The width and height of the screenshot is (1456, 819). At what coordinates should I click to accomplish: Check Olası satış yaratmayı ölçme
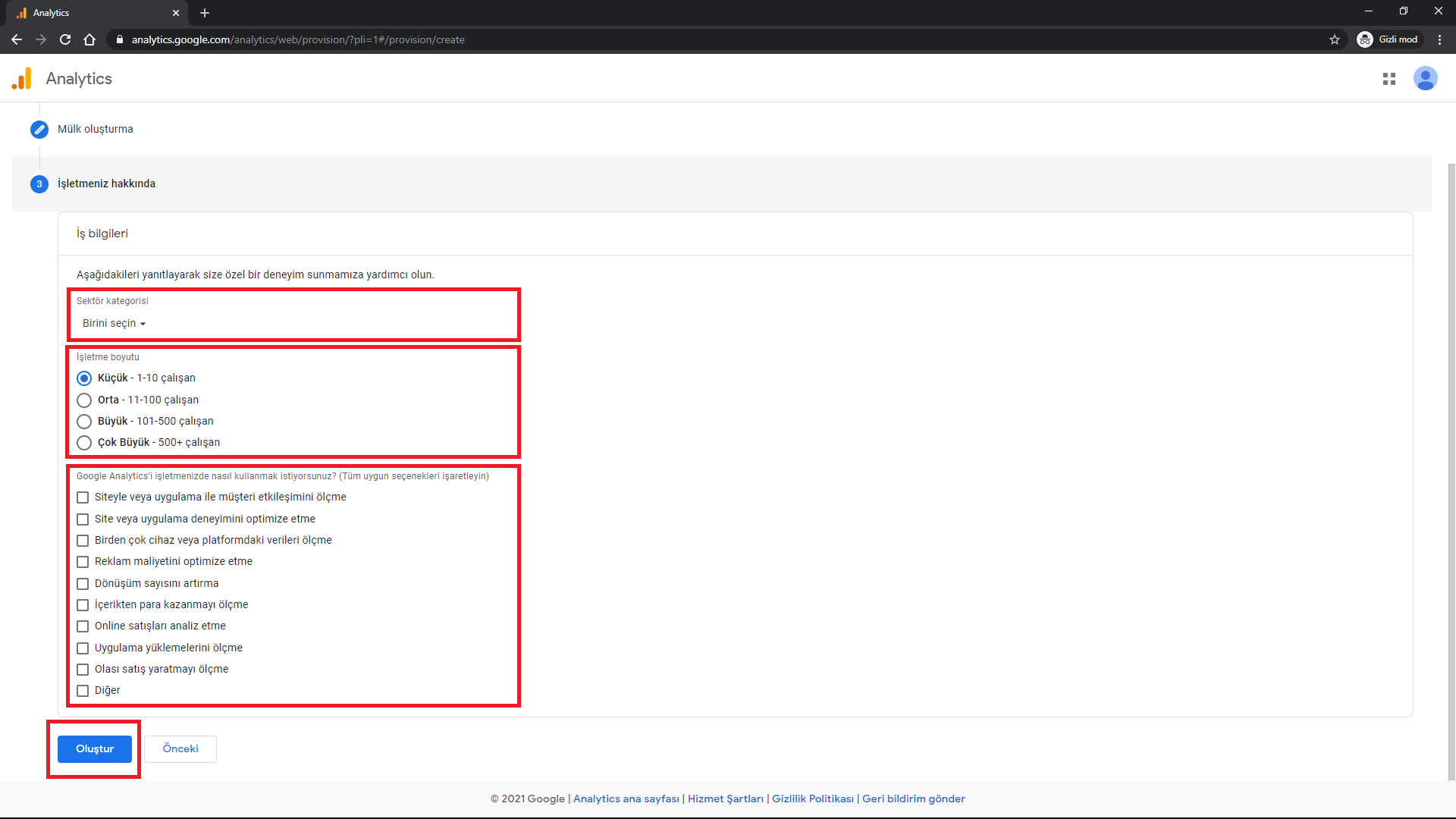83,670
